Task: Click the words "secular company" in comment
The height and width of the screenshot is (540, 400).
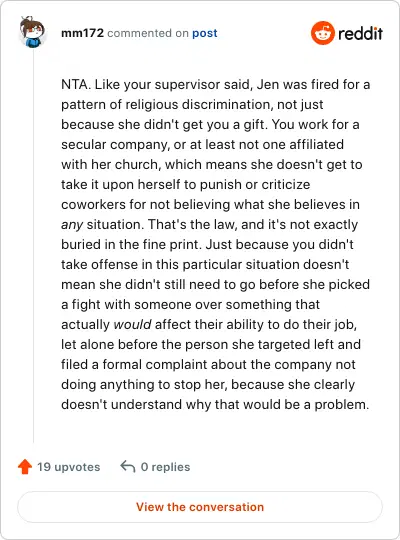Action: click(x=115, y=145)
